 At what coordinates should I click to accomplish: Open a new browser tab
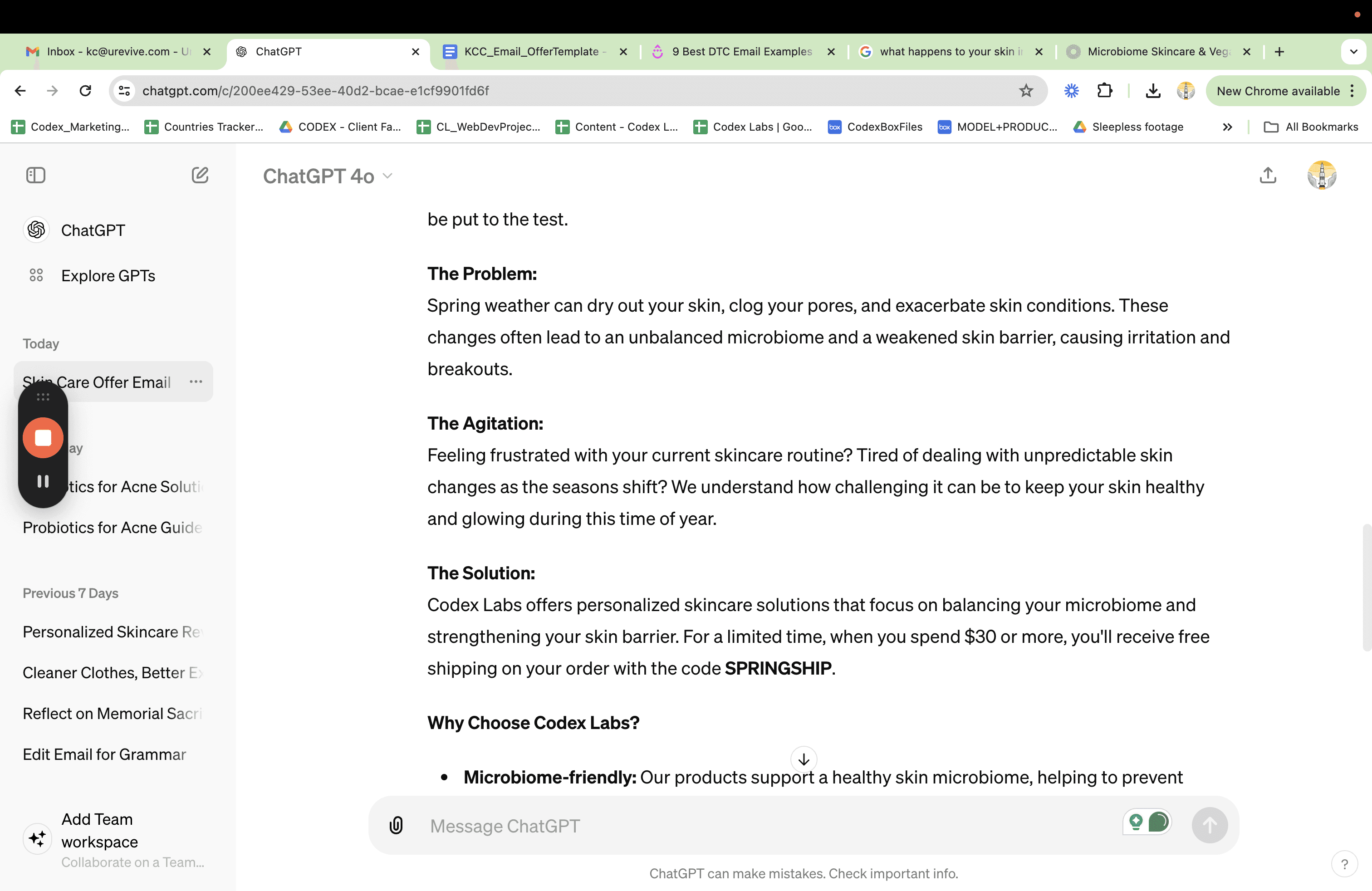[1279, 51]
